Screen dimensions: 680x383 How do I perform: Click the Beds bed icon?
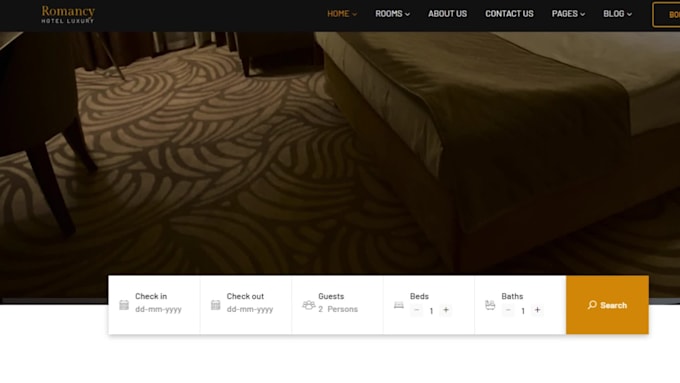click(x=399, y=305)
